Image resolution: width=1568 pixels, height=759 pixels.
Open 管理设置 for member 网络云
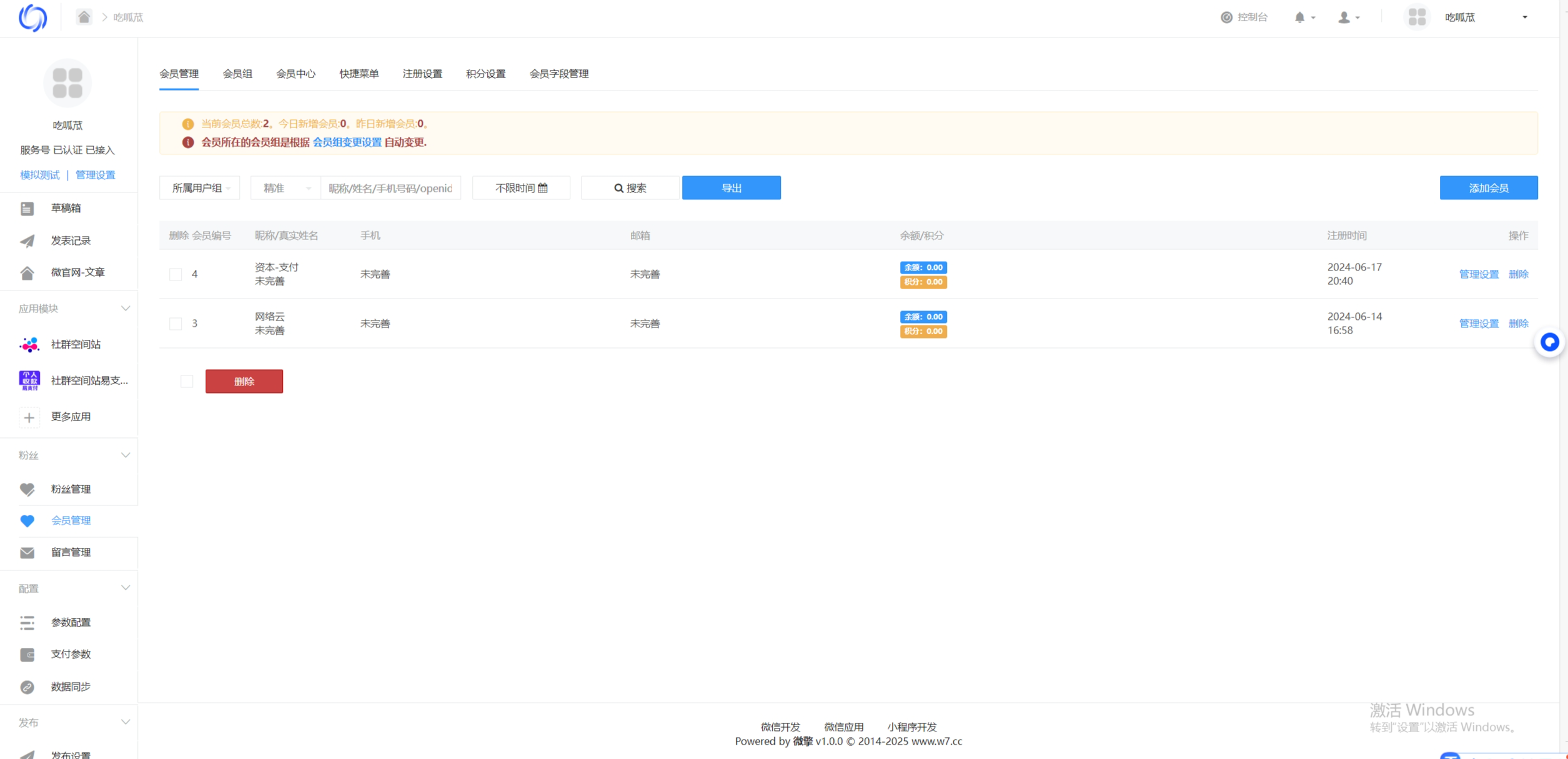click(x=1478, y=324)
